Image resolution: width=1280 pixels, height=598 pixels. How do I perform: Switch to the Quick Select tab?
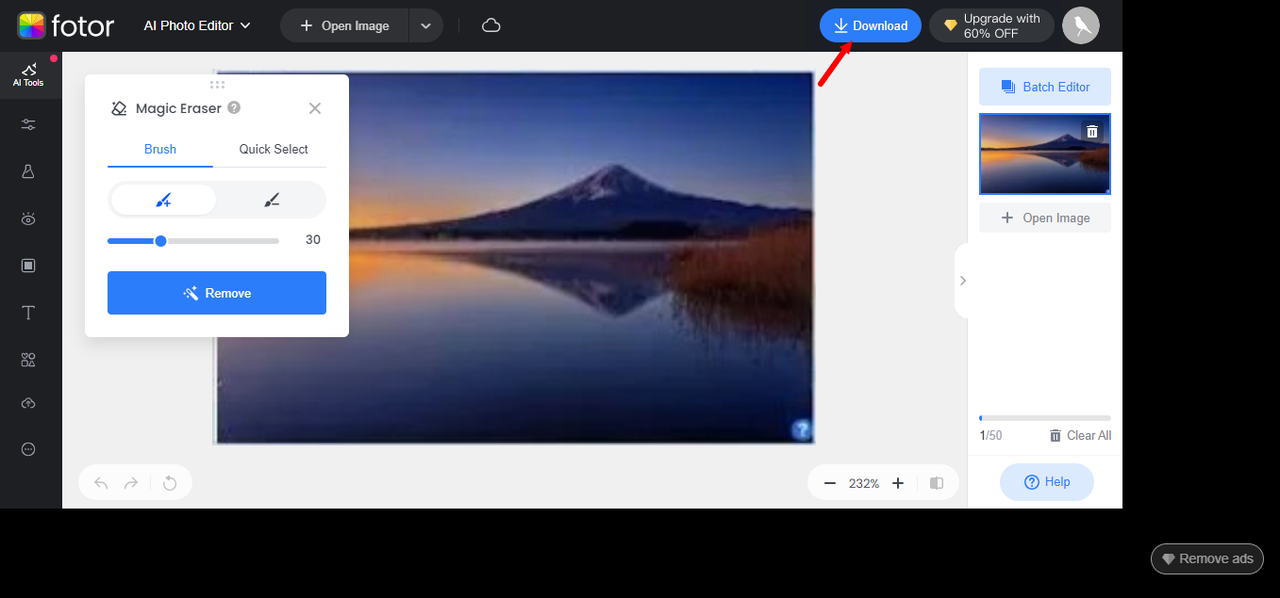pyautogui.click(x=273, y=149)
